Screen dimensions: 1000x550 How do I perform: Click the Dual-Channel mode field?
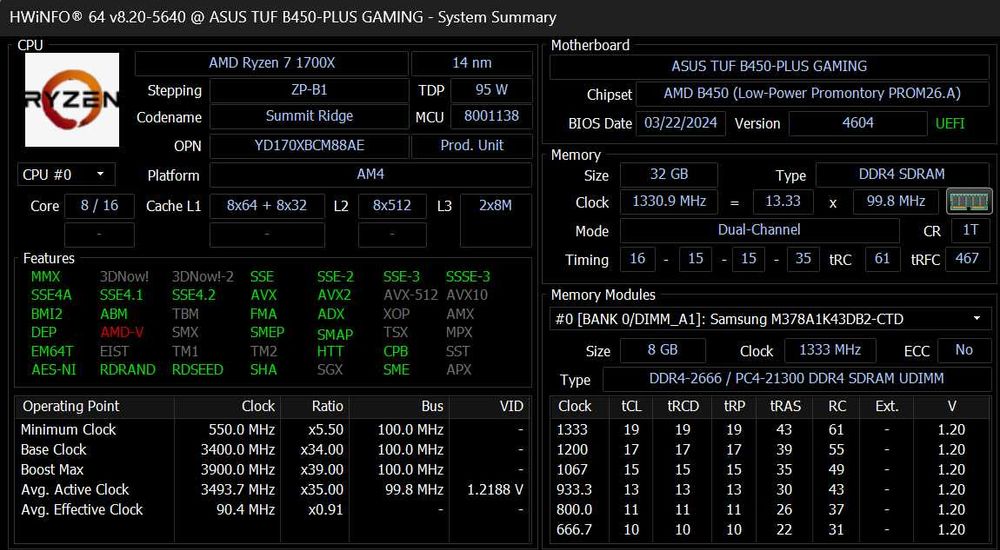[759, 230]
